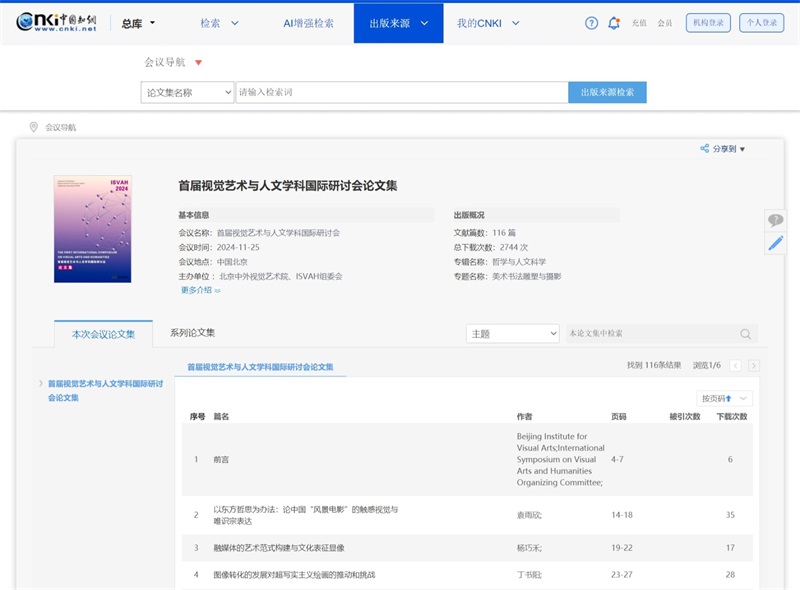Click the proceedings cover thumbnail
The height and width of the screenshot is (590, 800).
(x=93, y=227)
